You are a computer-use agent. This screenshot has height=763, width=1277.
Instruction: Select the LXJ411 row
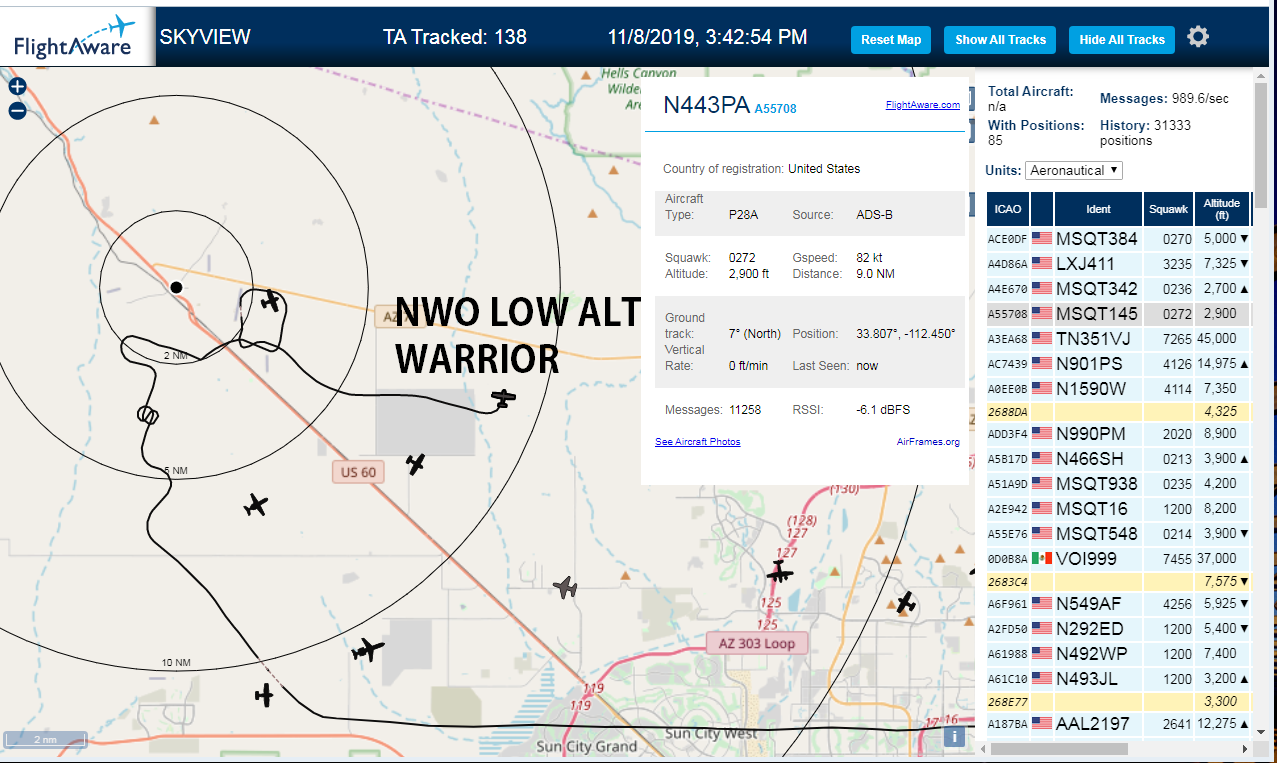coord(1118,263)
